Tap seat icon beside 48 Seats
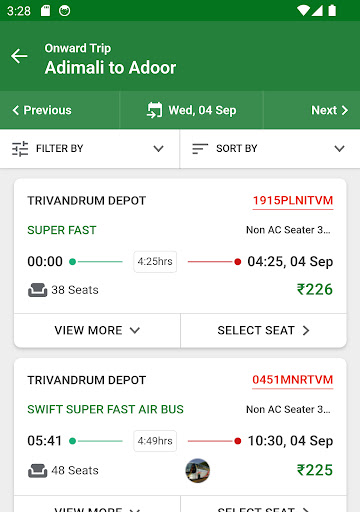This screenshot has height=512, width=360. pos(37,471)
